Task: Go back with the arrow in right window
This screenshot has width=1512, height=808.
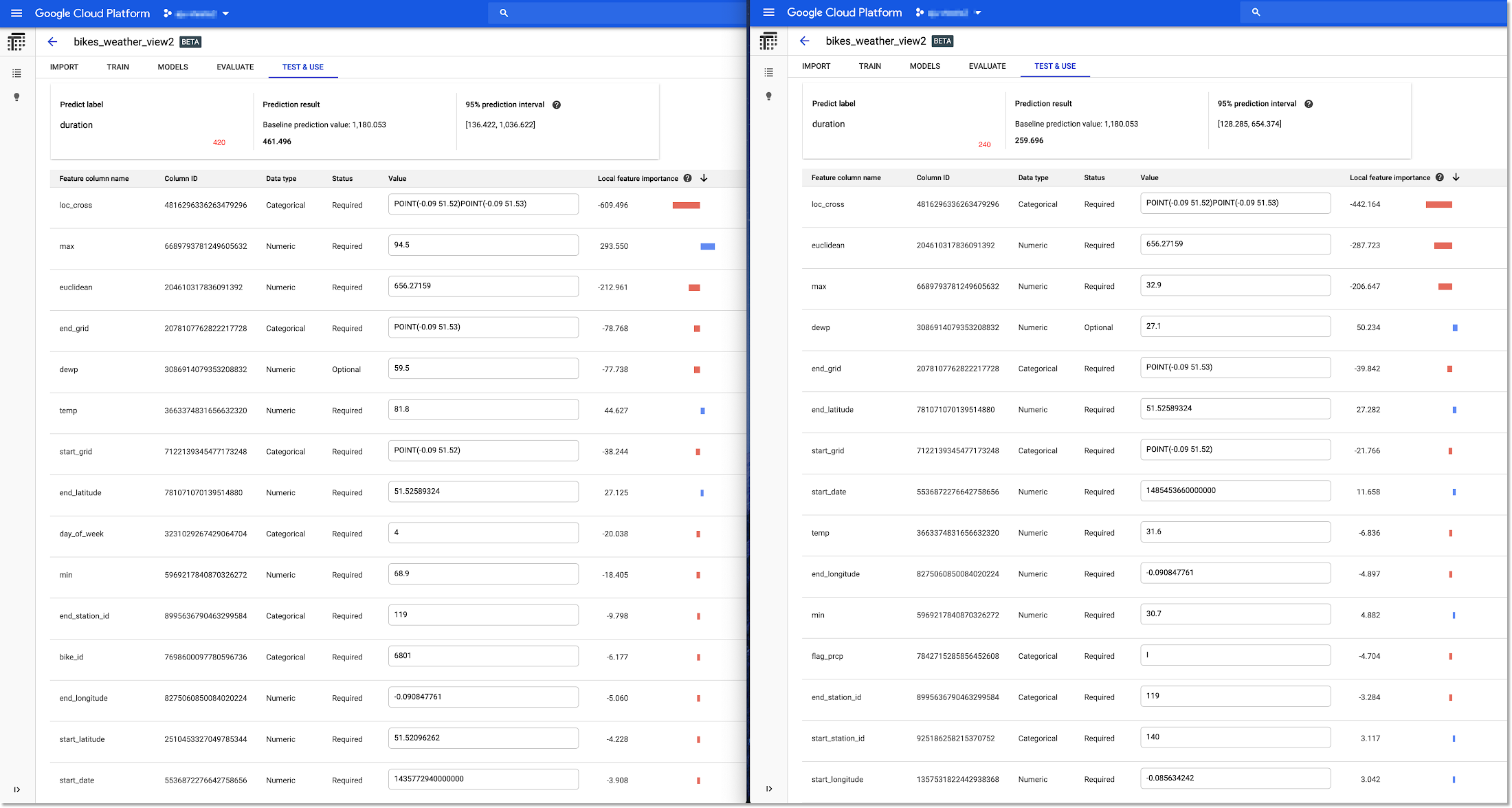Action: (805, 41)
